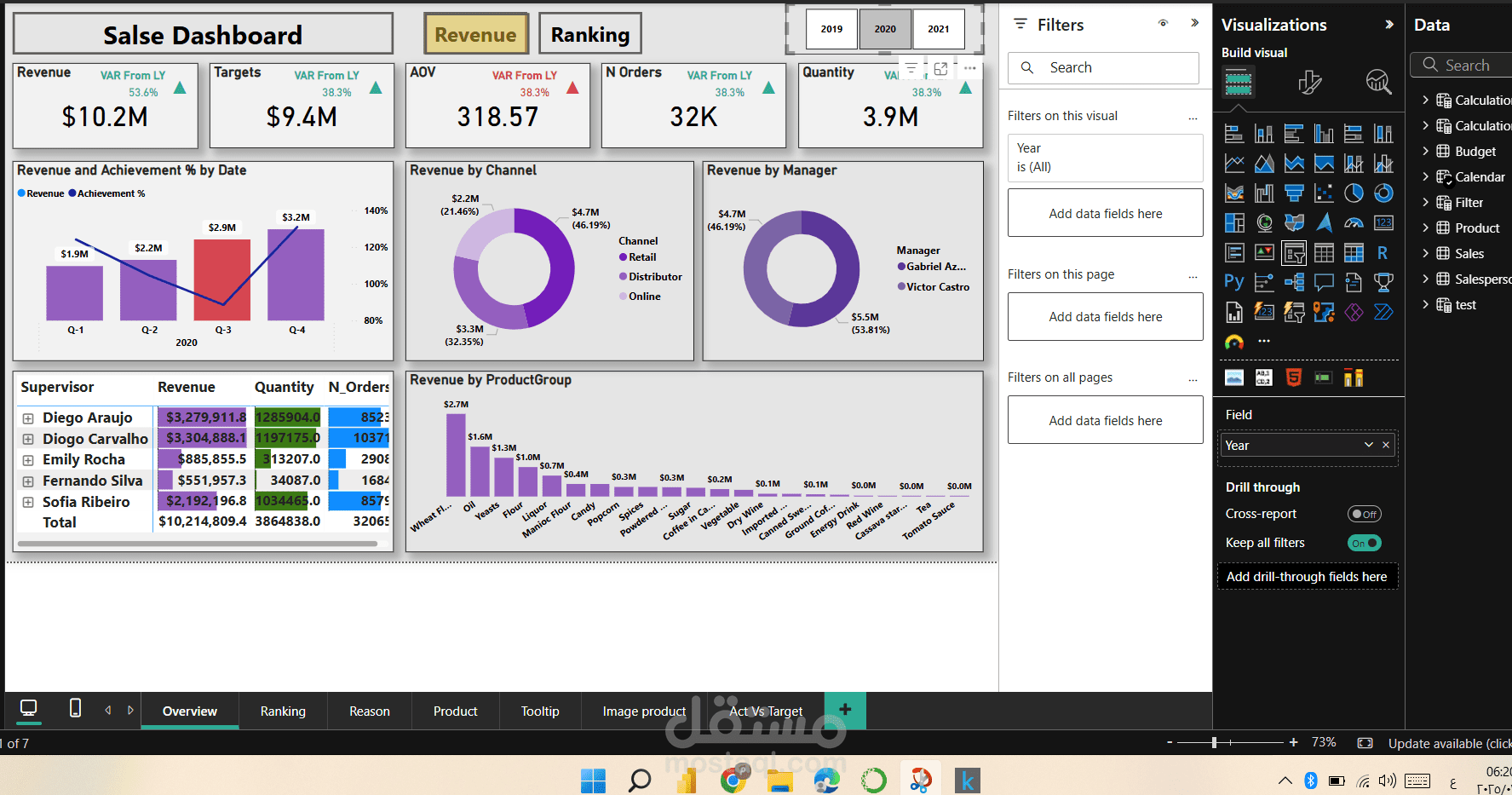Add a new report page
The height and width of the screenshot is (795, 1512).
(x=845, y=710)
